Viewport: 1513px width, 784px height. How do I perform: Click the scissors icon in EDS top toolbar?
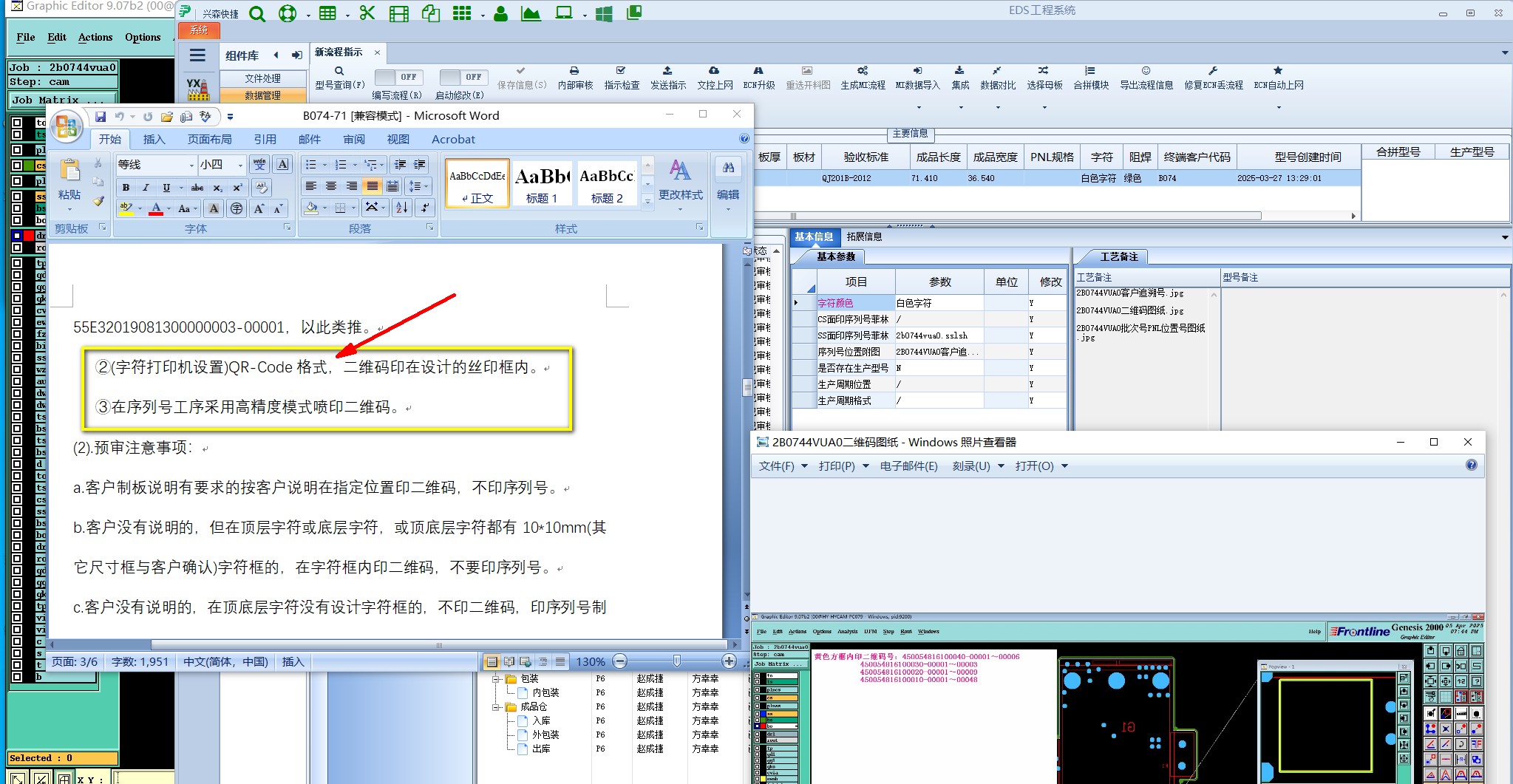[x=367, y=13]
